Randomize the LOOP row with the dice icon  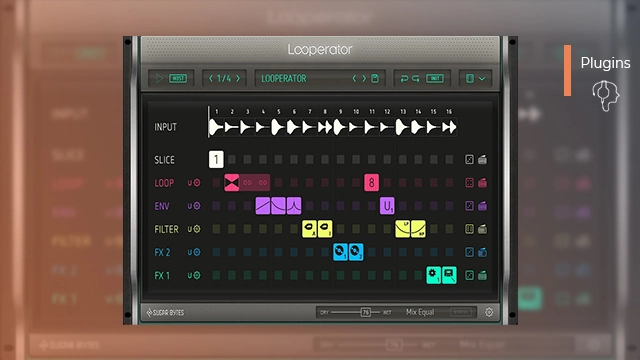[469, 182]
